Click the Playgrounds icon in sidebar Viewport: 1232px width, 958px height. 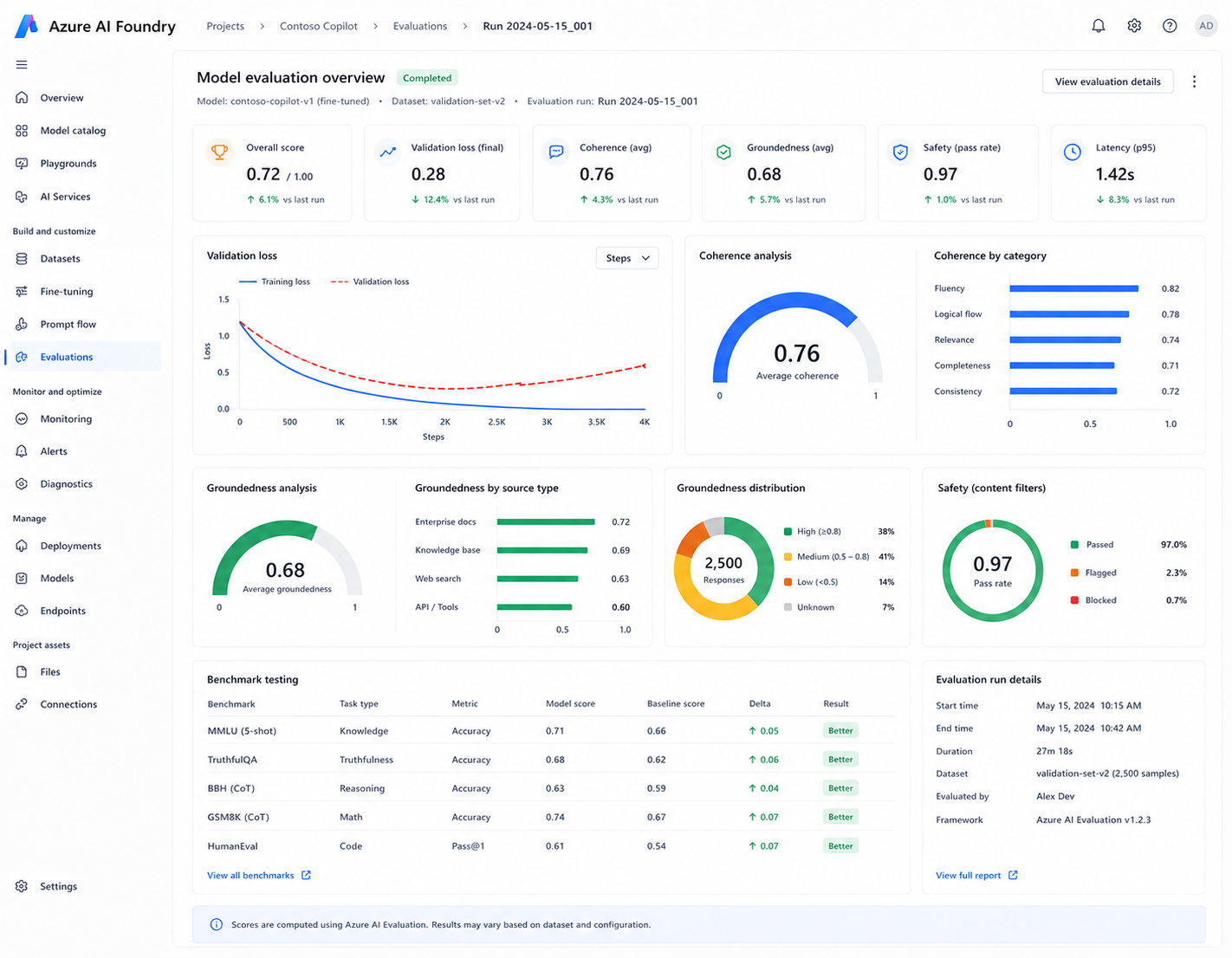pos(22,164)
